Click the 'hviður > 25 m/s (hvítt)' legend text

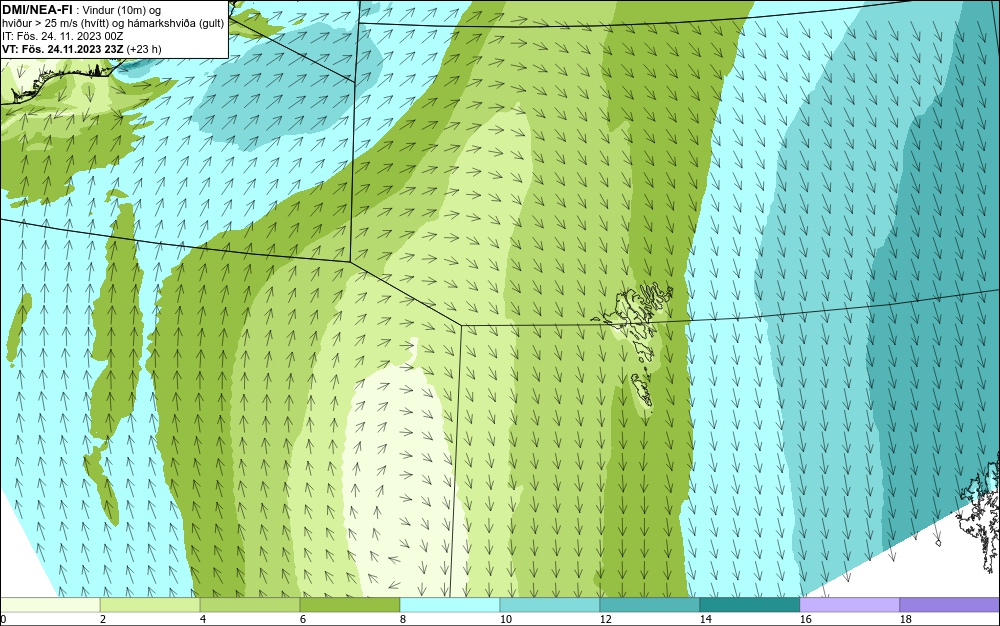tap(55, 24)
